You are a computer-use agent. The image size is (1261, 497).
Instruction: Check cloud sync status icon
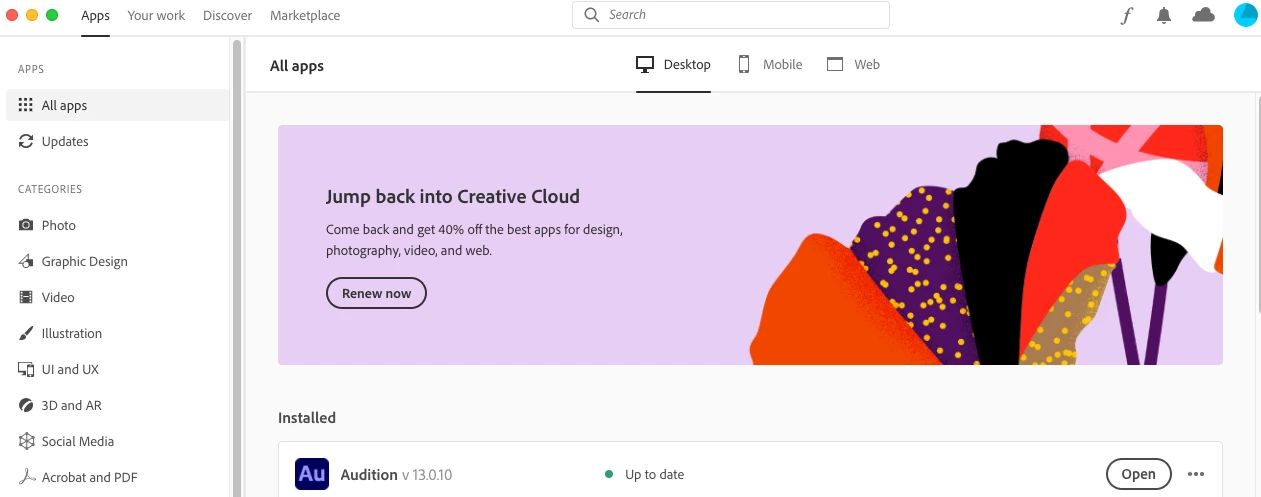click(x=1204, y=15)
